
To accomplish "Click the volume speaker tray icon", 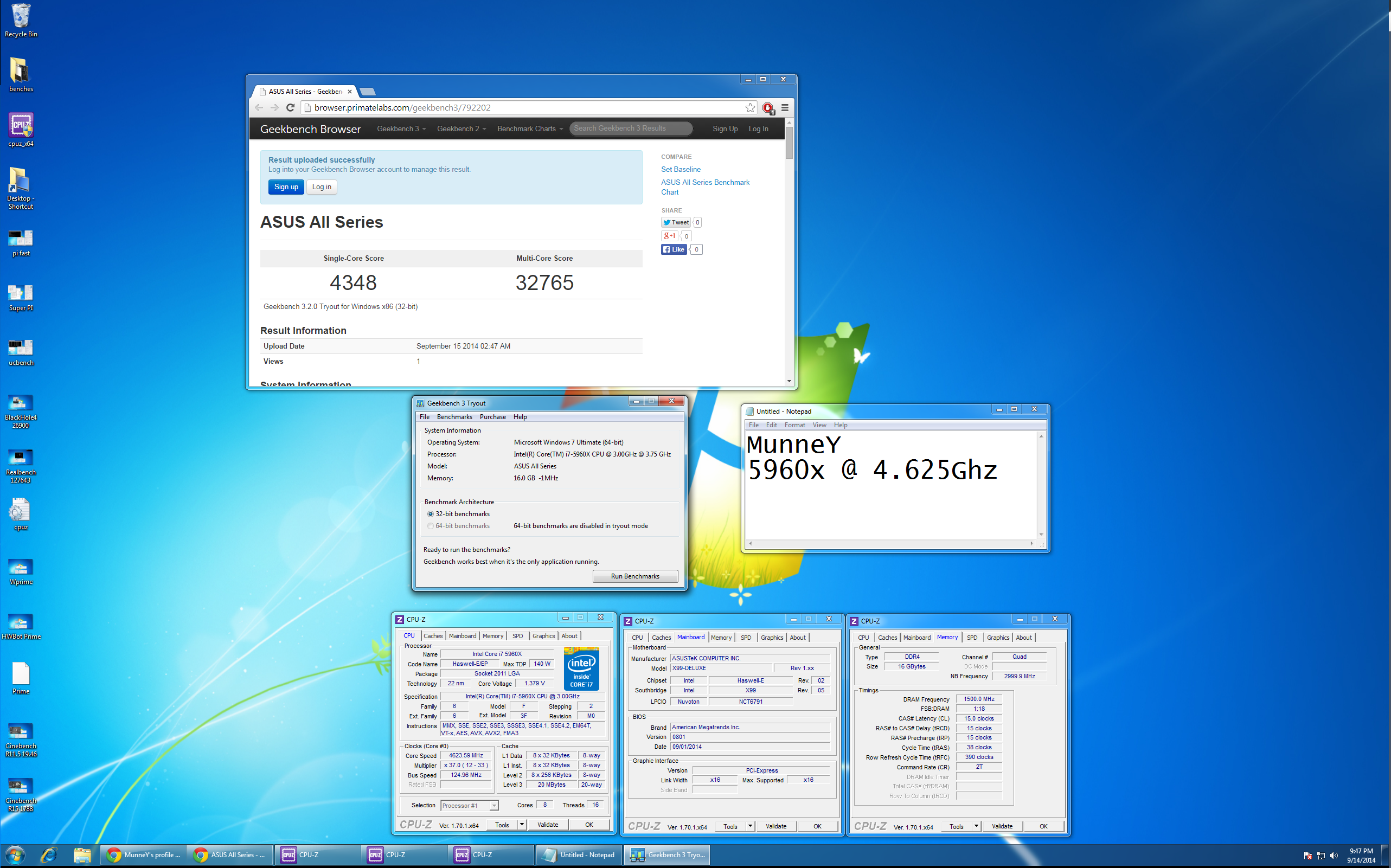I will pyautogui.click(x=1334, y=856).
